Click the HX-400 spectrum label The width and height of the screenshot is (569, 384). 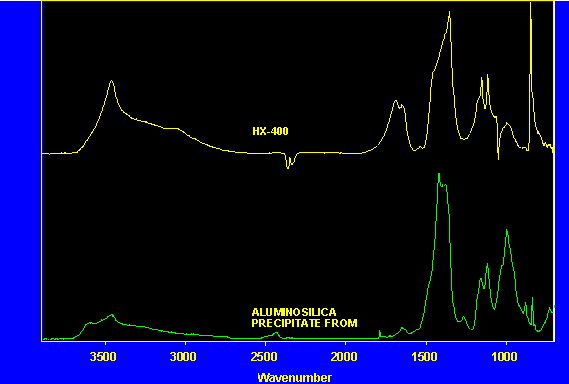pos(270,131)
